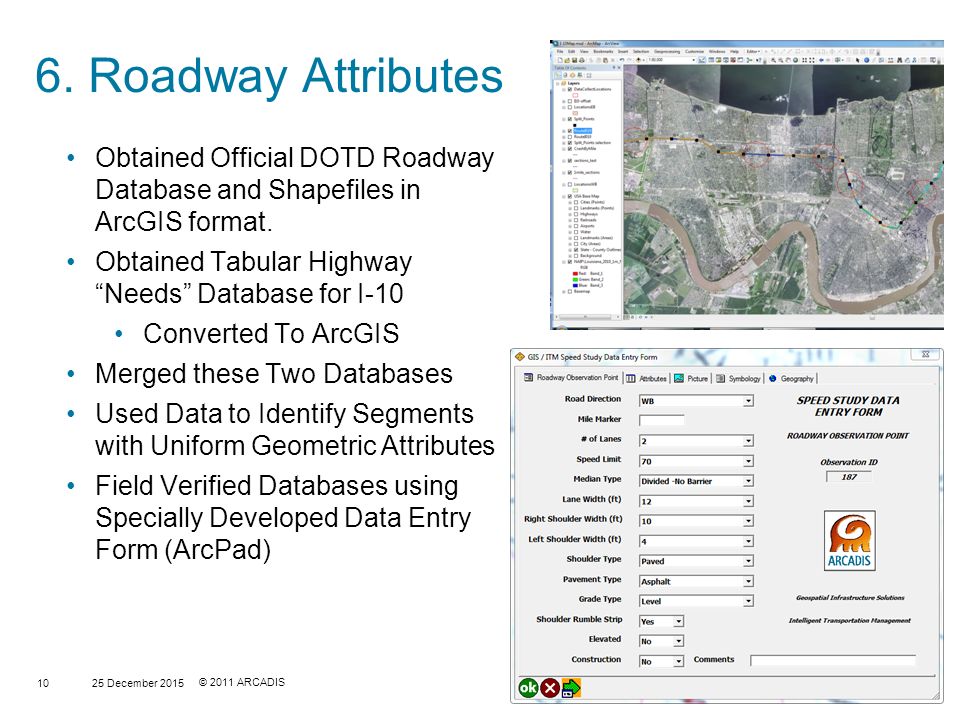Toggle the USA Base Map layer checkbox

[x=570, y=196]
